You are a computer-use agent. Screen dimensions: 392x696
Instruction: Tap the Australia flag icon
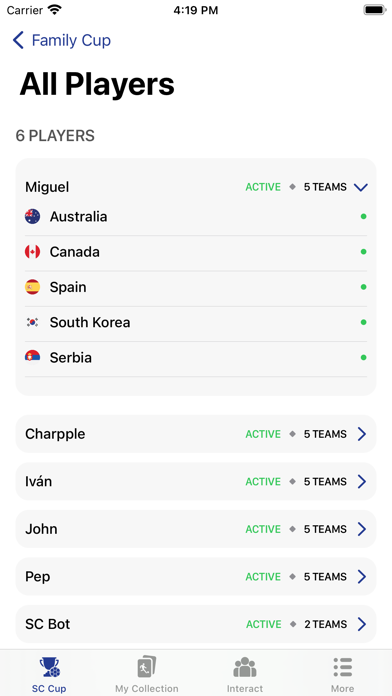click(x=32, y=217)
